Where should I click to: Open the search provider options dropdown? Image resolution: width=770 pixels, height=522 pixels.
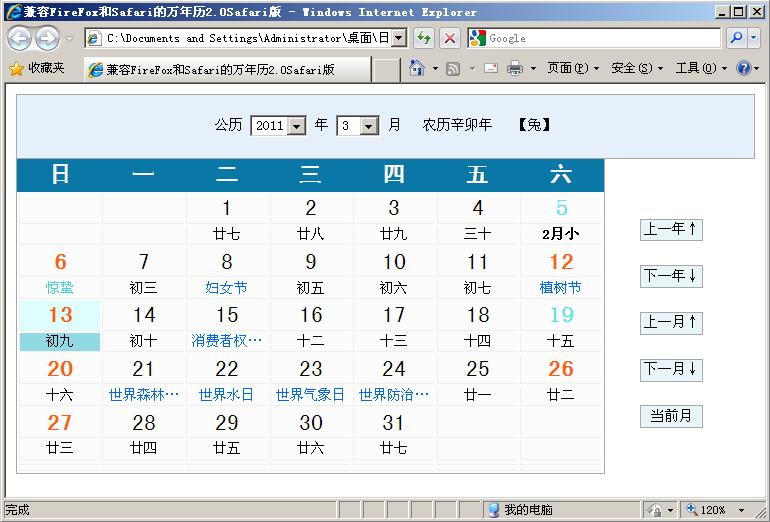coord(754,38)
